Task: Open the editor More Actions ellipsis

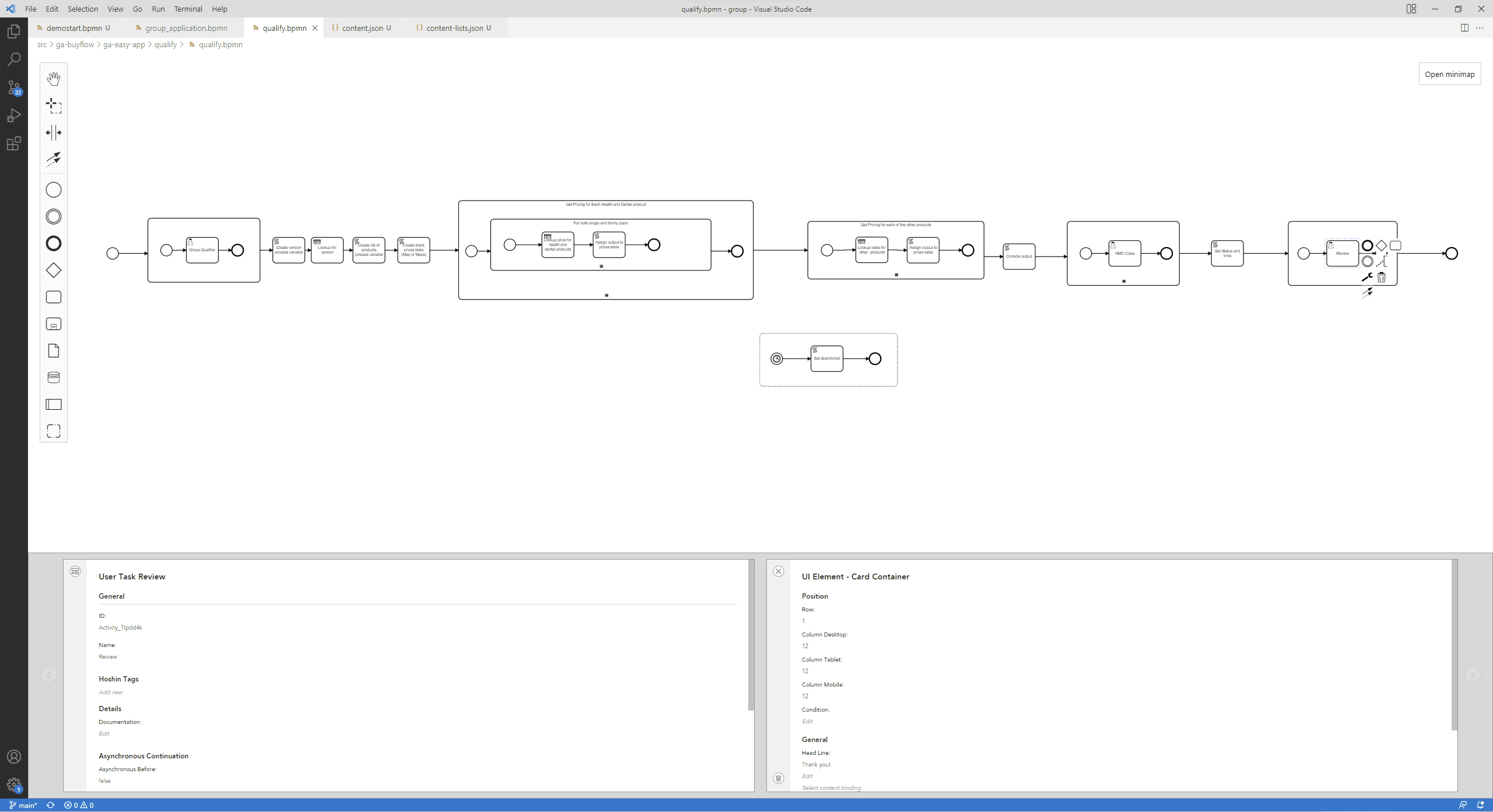Action: pos(1480,28)
